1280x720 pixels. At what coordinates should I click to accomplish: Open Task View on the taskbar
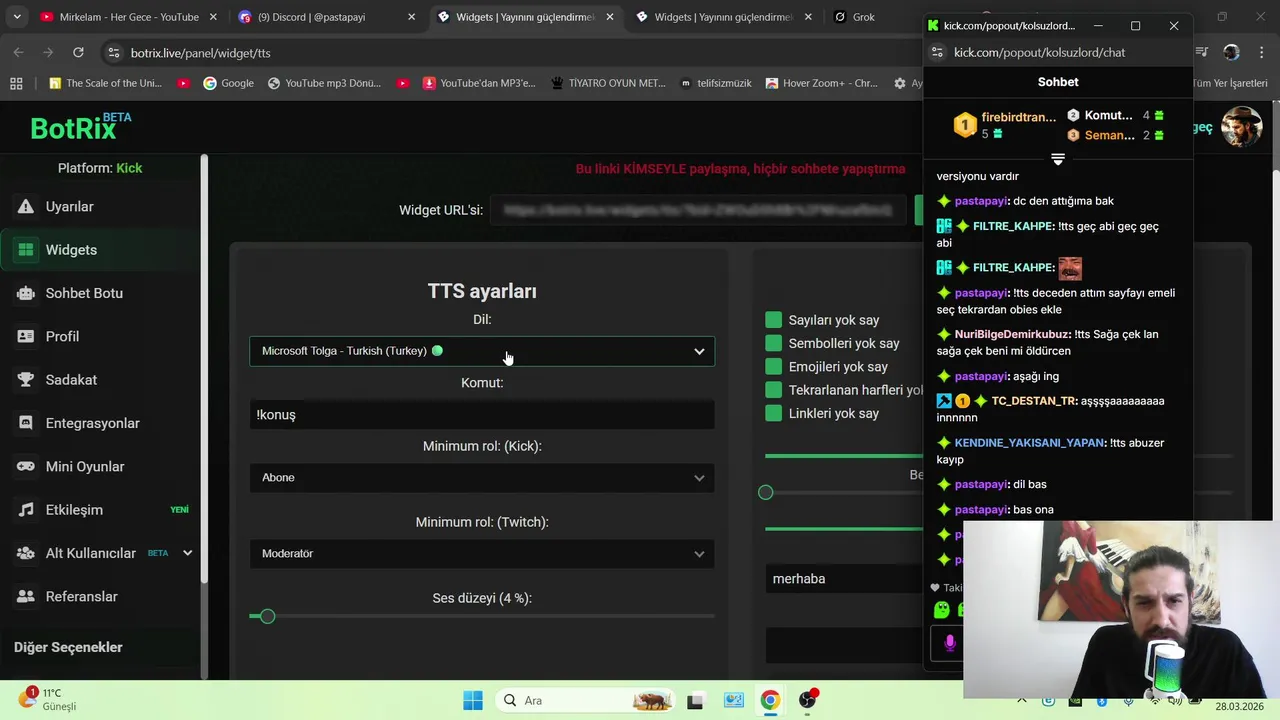coord(696,700)
